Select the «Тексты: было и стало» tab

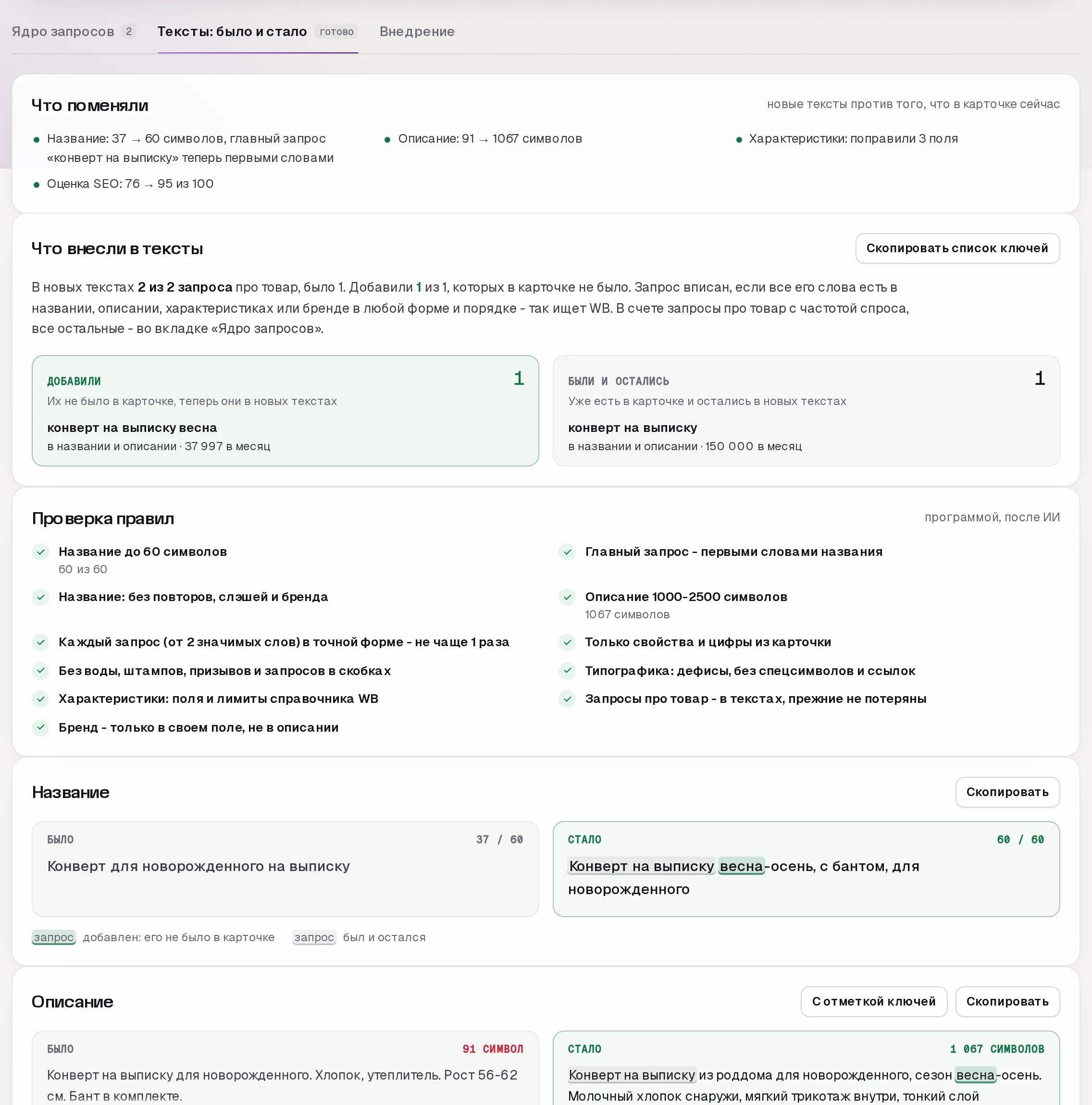258,31
